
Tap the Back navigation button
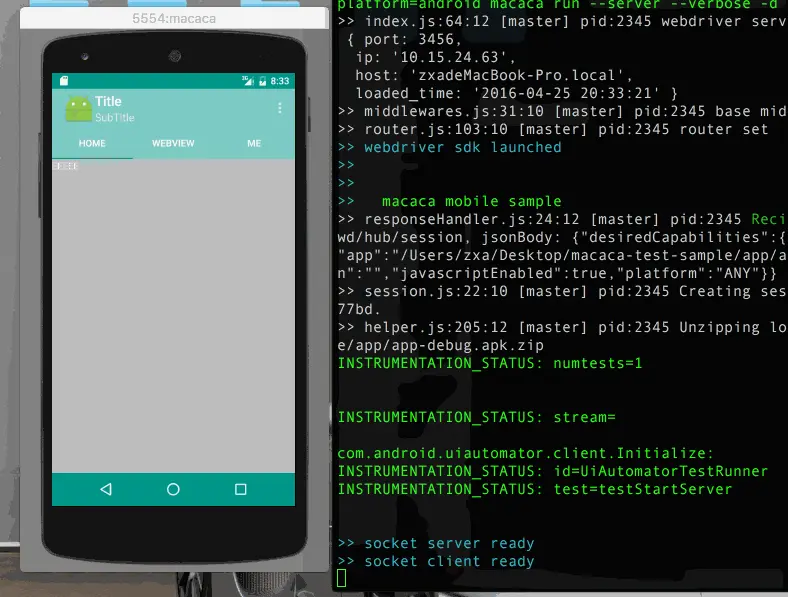[x=106, y=489]
